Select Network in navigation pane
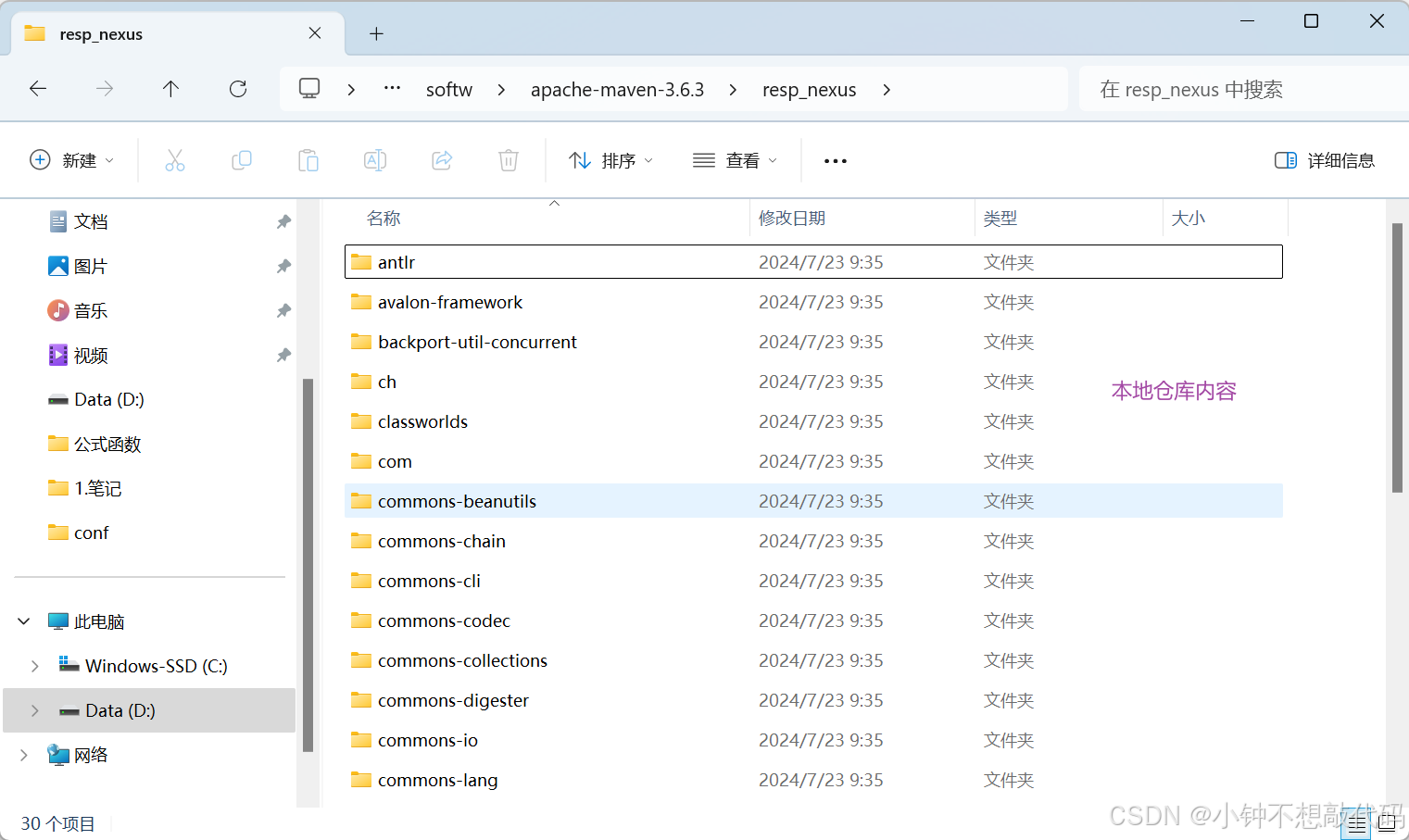 tap(91, 755)
